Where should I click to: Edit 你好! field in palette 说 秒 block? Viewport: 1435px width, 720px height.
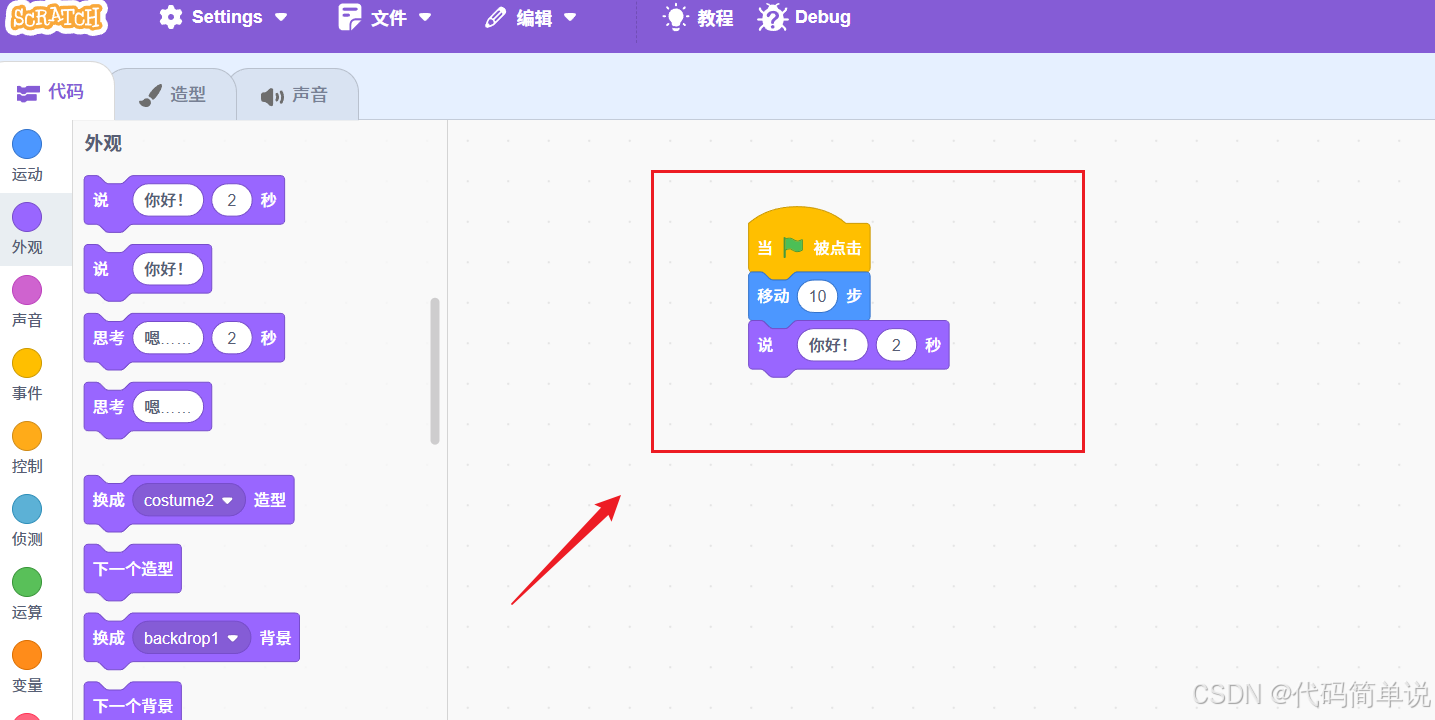pyautogui.click(x=168, y=200)
